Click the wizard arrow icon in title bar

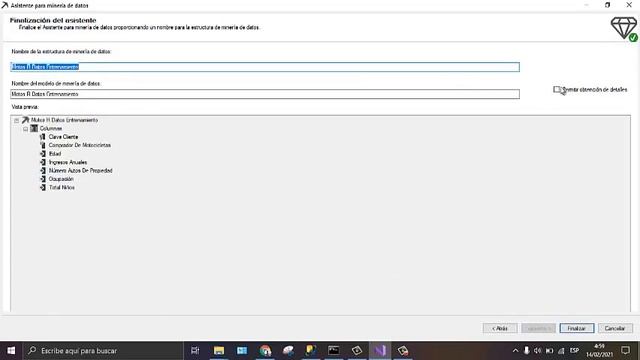[4, 5]
